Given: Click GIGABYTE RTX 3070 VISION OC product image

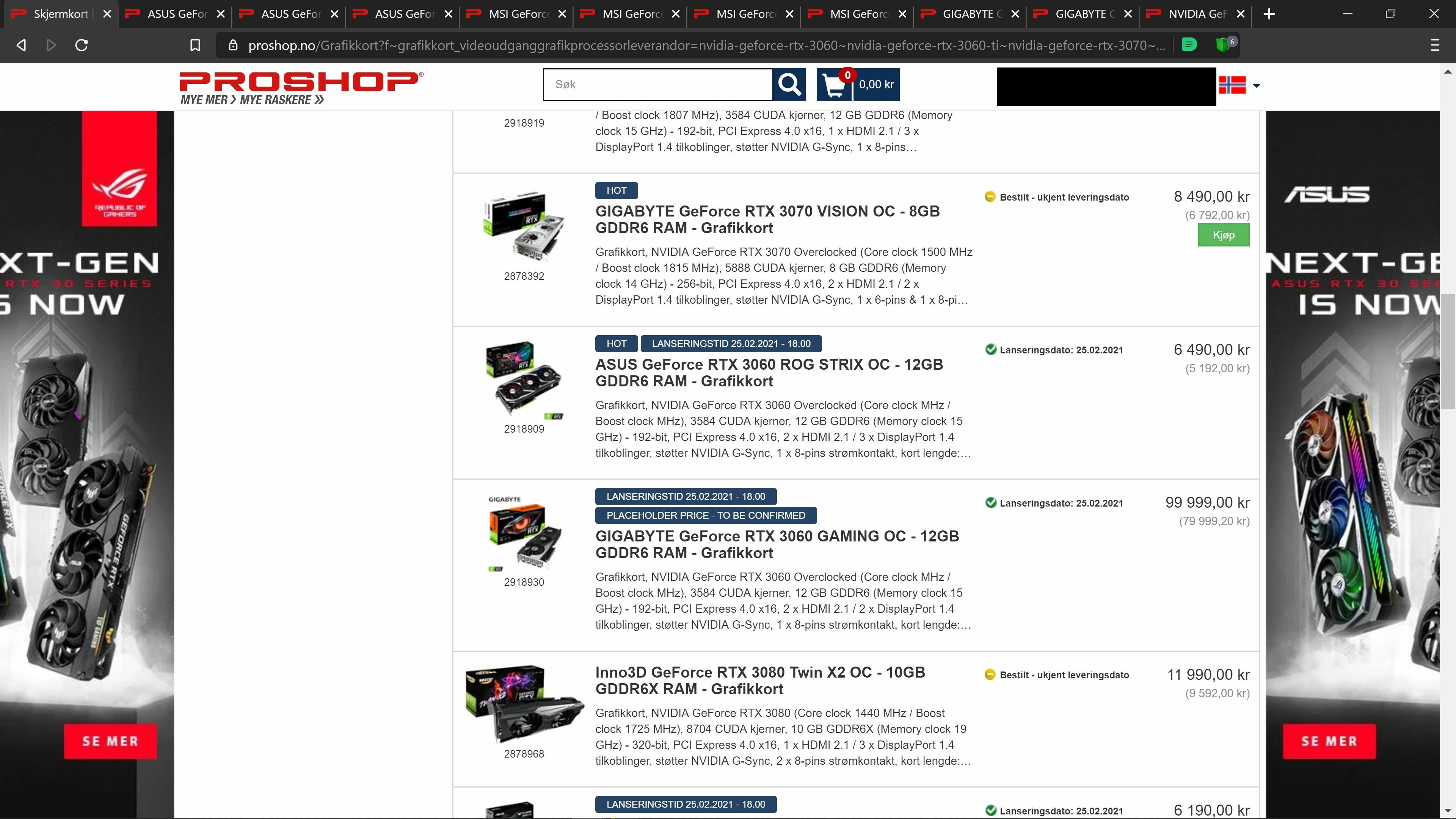Looking at the screenshot, I should coord(524,226).
